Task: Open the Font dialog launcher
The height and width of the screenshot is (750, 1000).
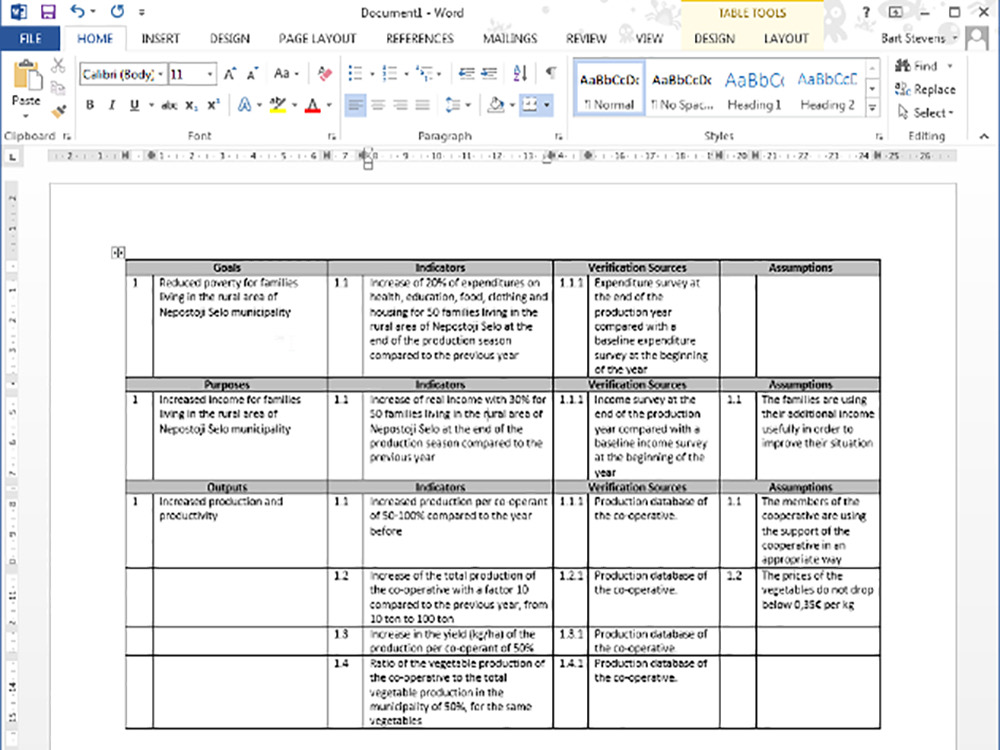Action: click(332, 136)
